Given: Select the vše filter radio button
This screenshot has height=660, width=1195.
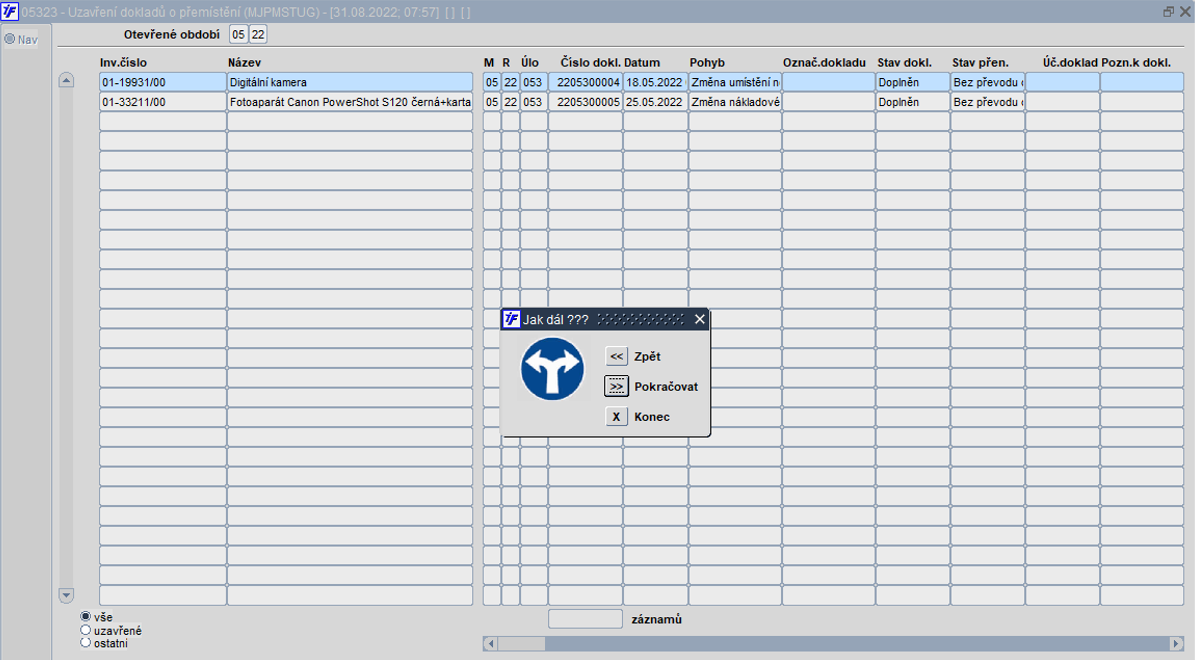Looking at the screenshot, I should [x=85, y=617].
